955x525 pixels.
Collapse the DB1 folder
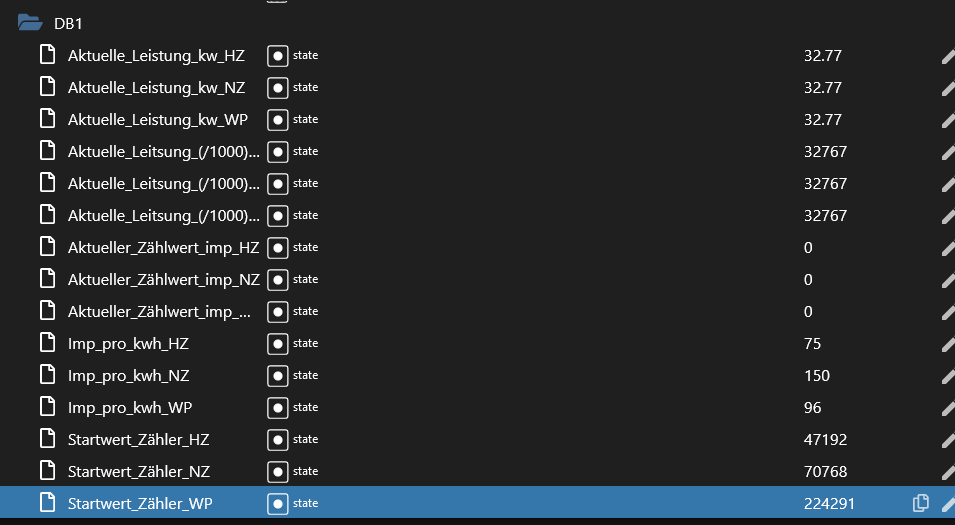(30, 23)
